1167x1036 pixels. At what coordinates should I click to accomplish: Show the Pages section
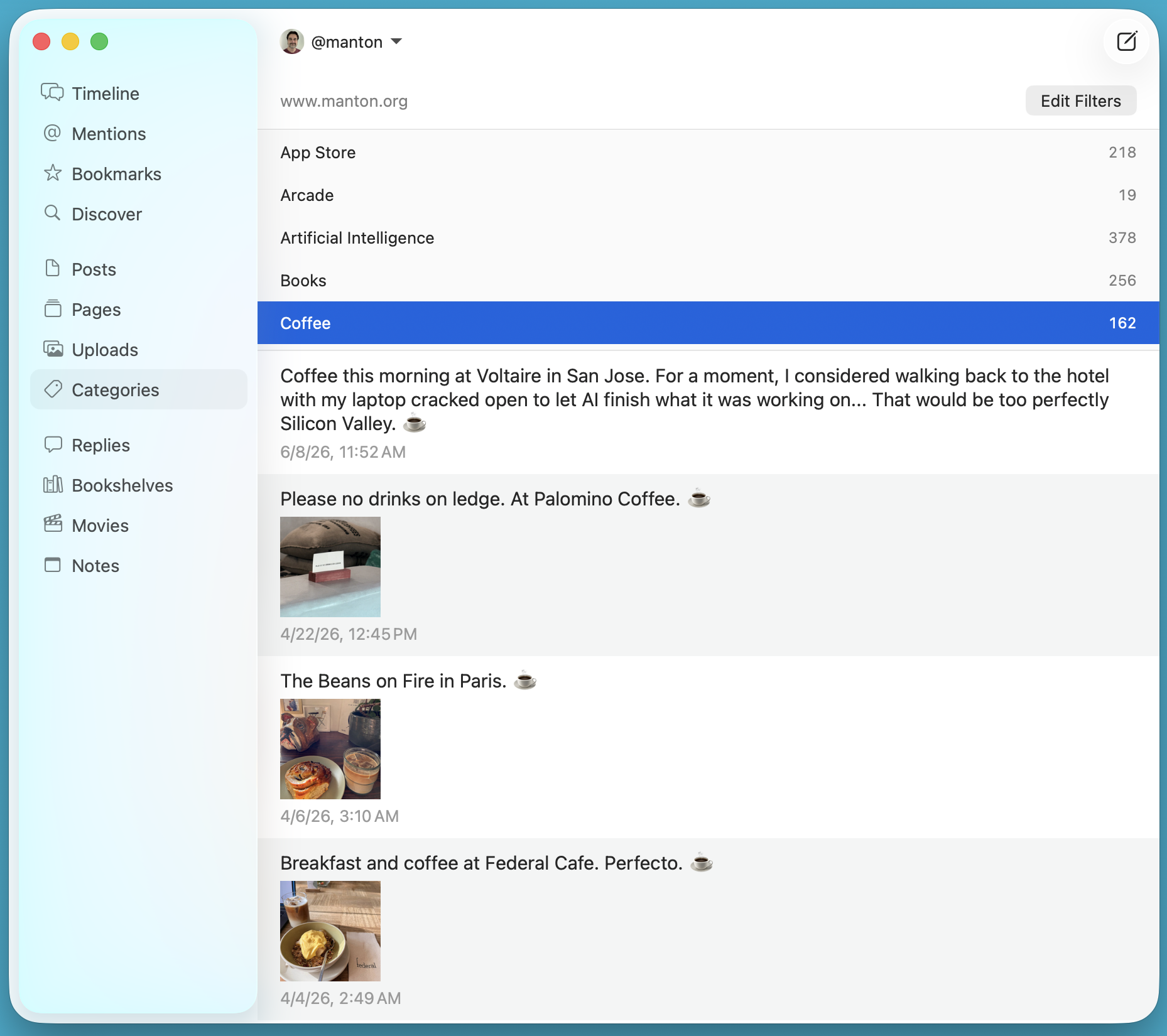pyautogui.click(x=96, y=309)
